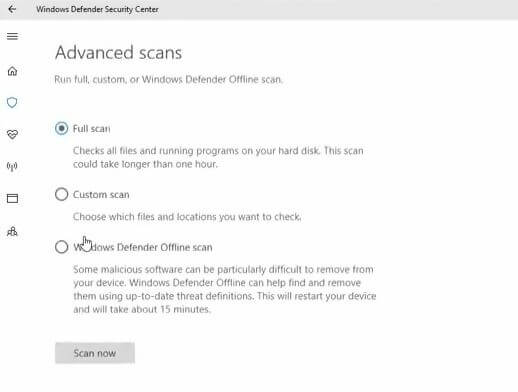Click the Scan now button

[95, 353]
